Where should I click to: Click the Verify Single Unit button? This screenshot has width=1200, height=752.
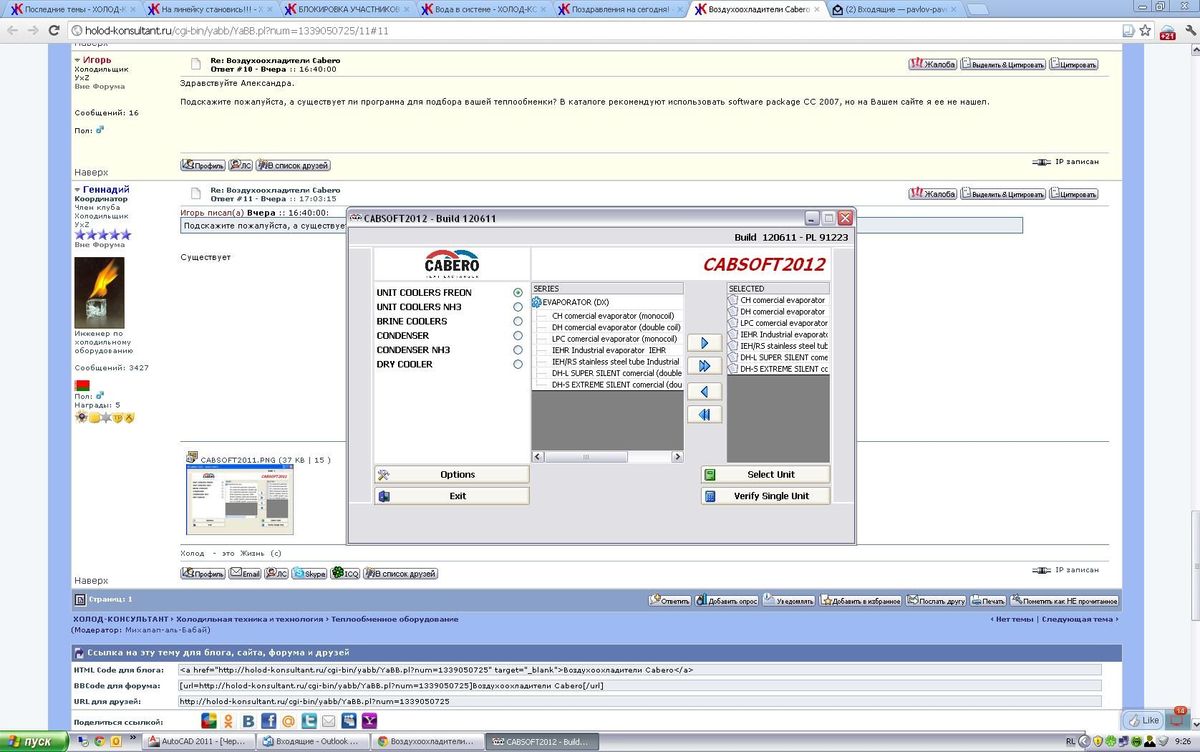[x=767, y=496]
